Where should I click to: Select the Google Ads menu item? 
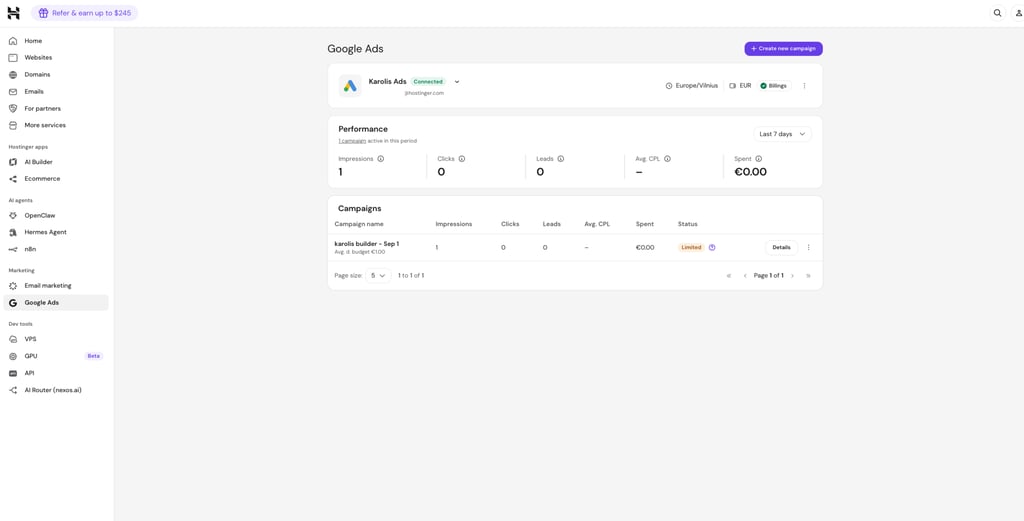point(56,303)
